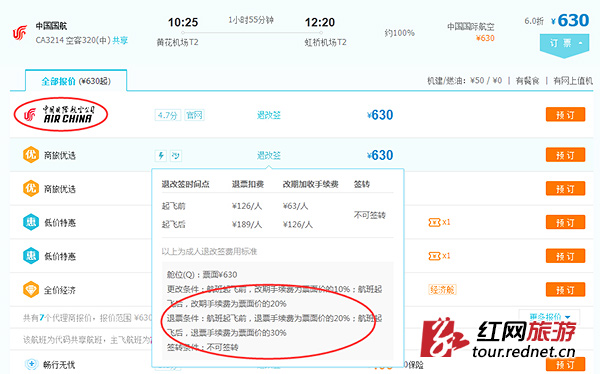This screenshot has height=374, width=600.
Task: Click the AIR CHINA airline logo in quotes list
Action: (x=60, y=114)
